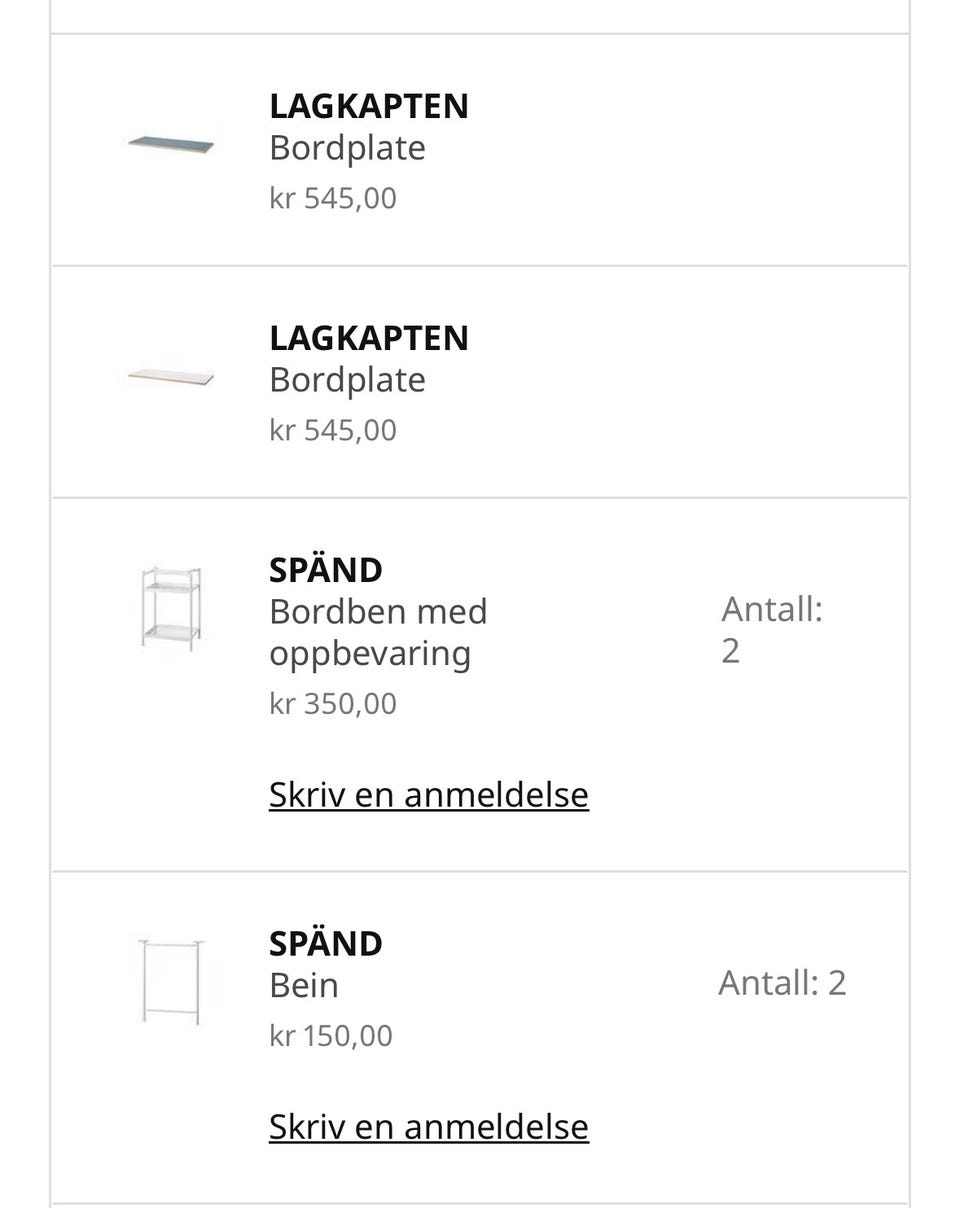The width and height of the screenshot is (960, 1208).
Task: Click Antall: 2 beside SPÄND Bein
Action: (782, 983)
